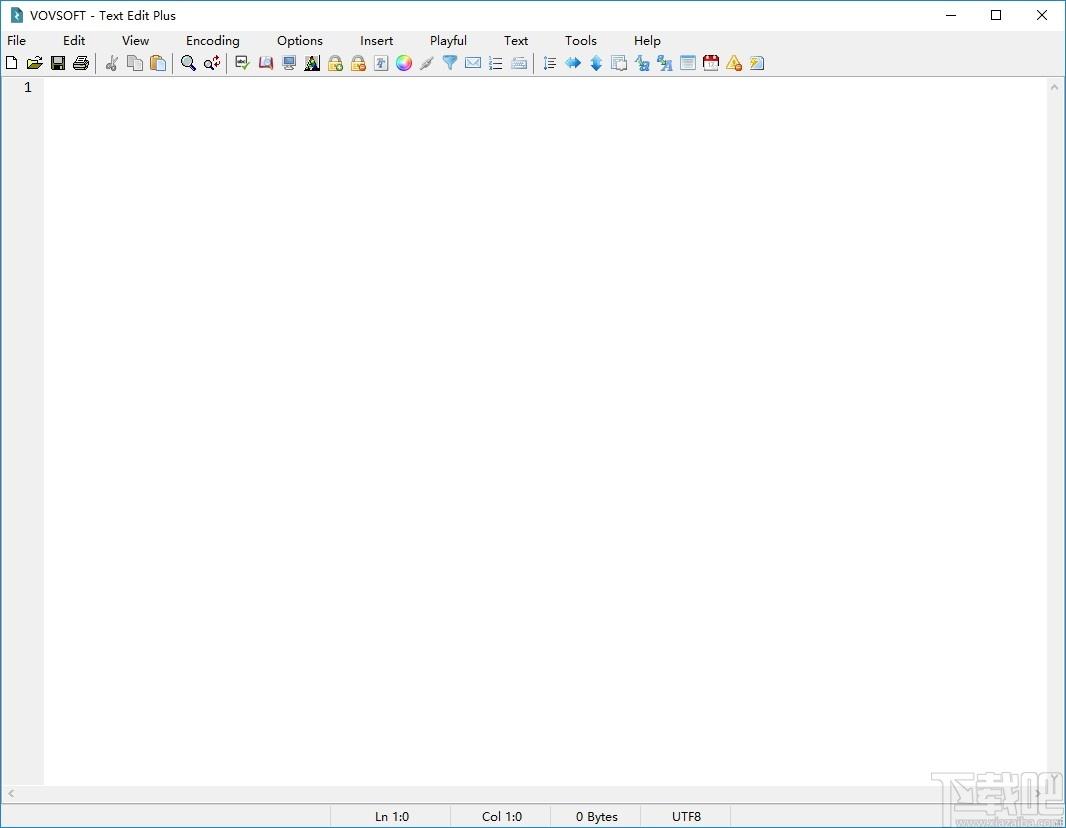This screenshot has width=1066, height=828.
Task: Click the UTF8 encoding status panel
Action: 686,816
